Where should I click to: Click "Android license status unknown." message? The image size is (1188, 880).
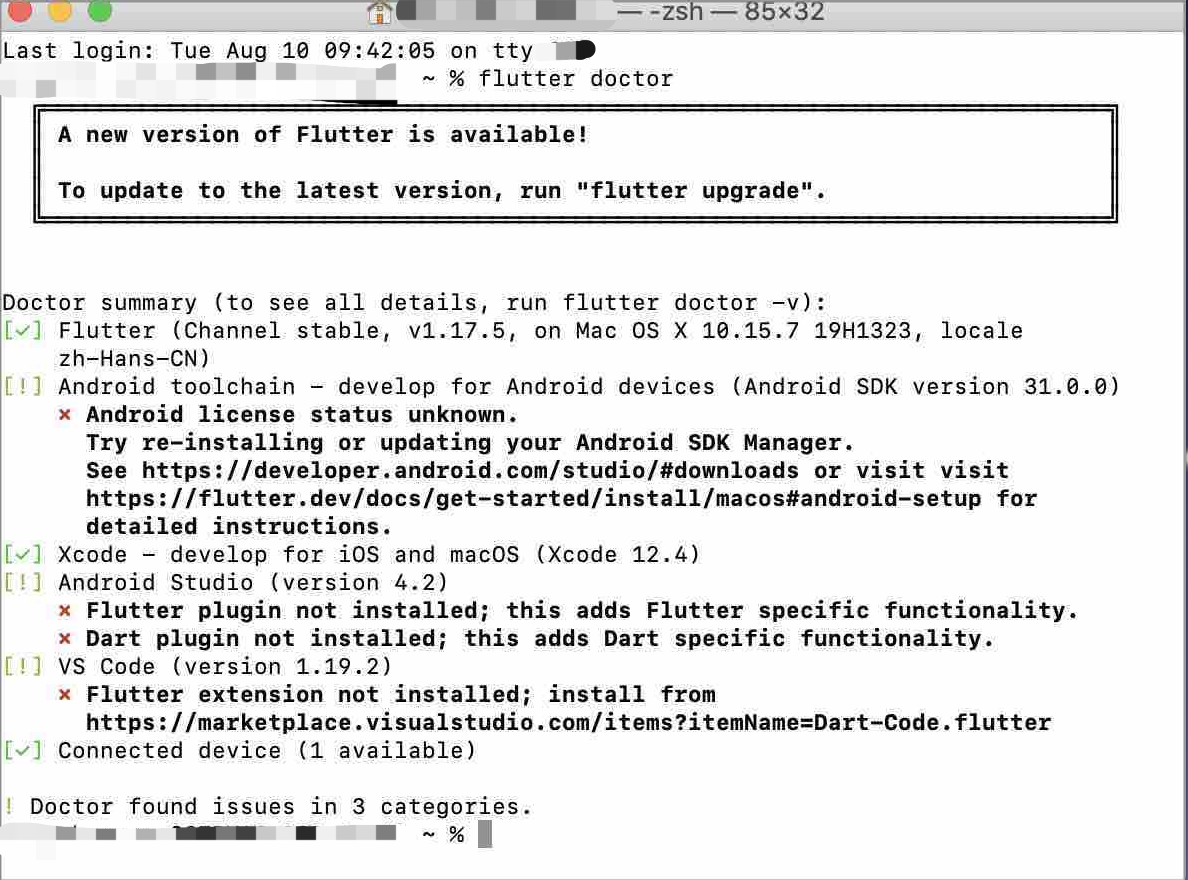(302, 415)
